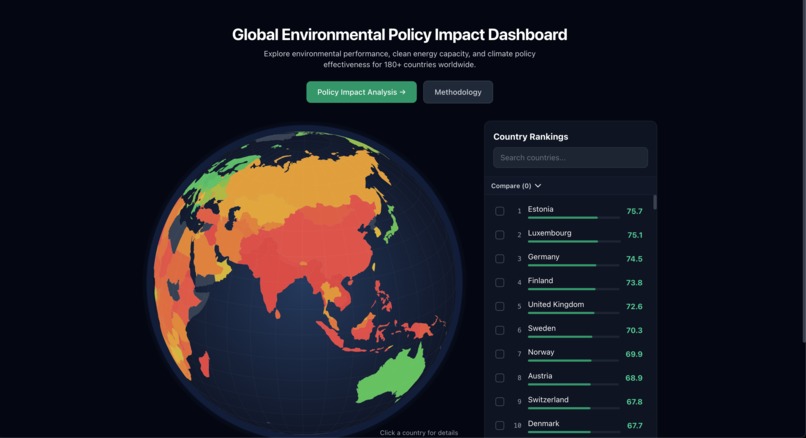
Task: Focus the Search countries field
Action: click(x=570, y=157)
